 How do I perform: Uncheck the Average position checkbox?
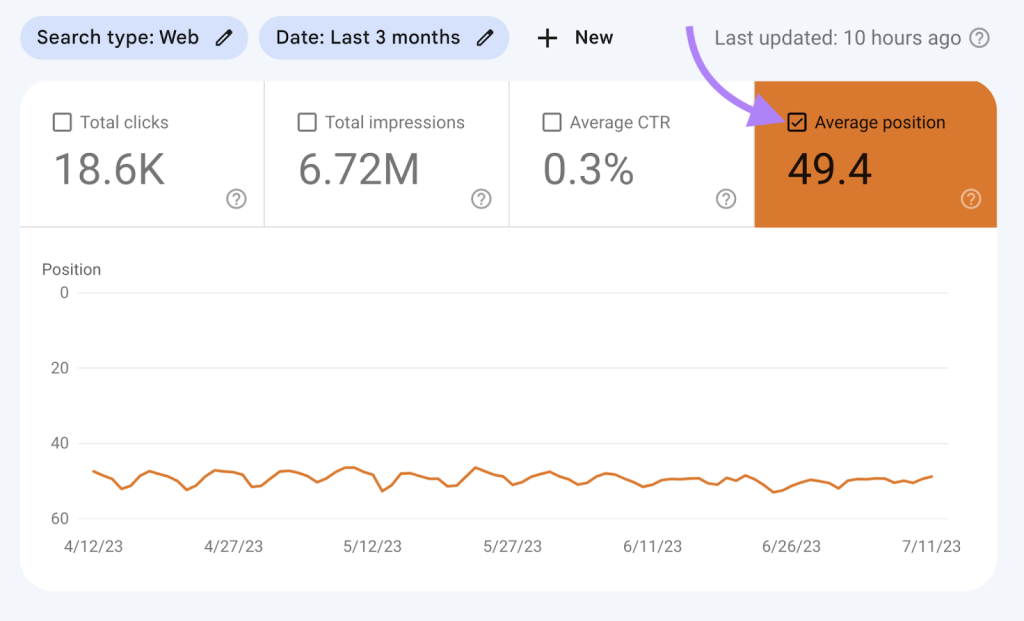click(x=797, y=123)
